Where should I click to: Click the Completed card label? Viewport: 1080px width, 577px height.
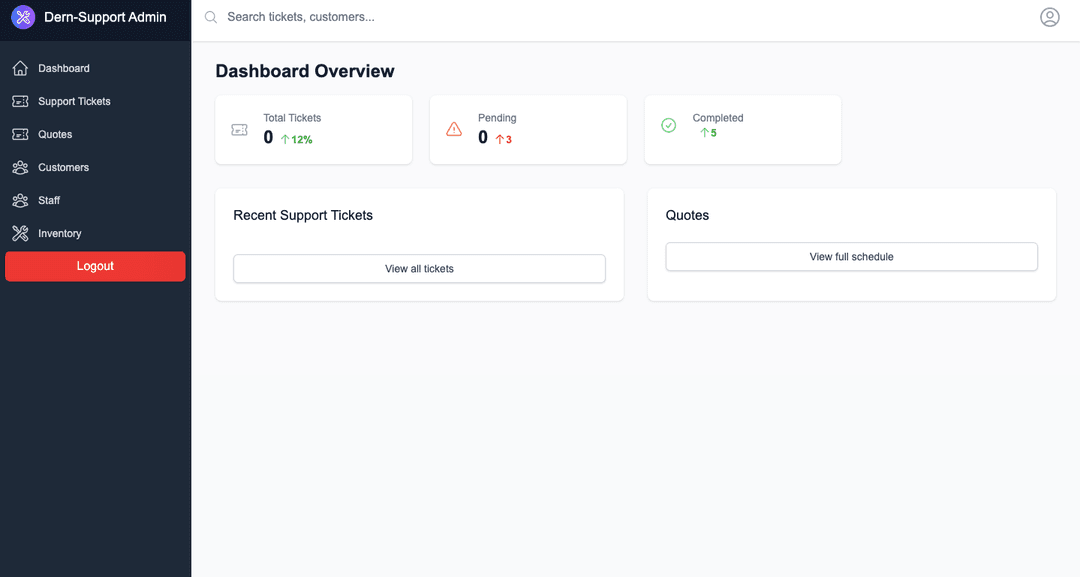718,118
